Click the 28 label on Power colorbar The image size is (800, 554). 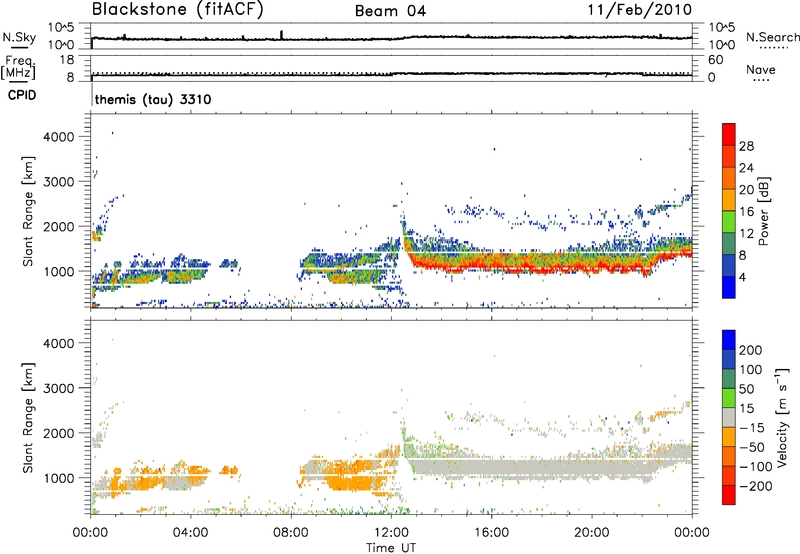746,146
